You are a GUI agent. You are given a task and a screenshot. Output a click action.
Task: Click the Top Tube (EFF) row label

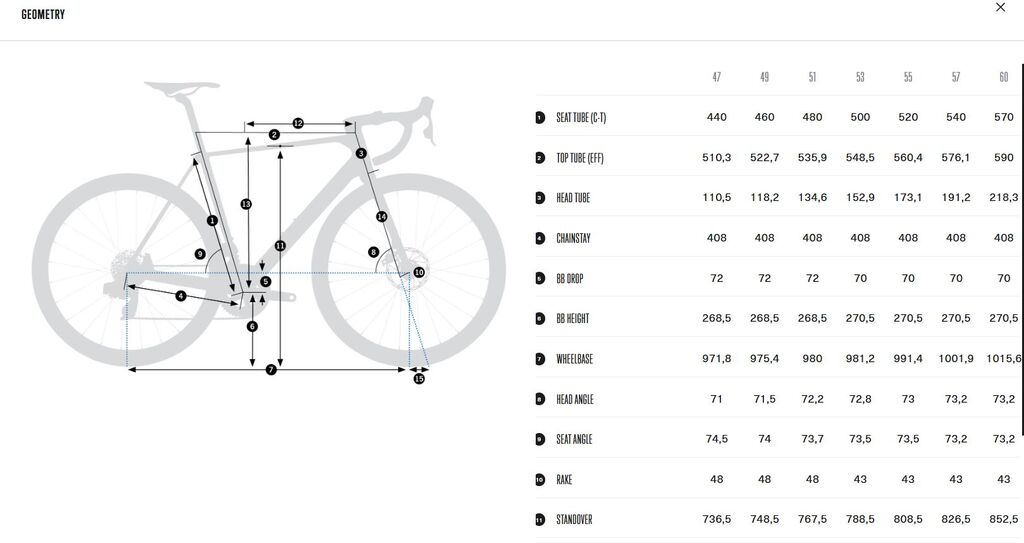tap(580, 158)
